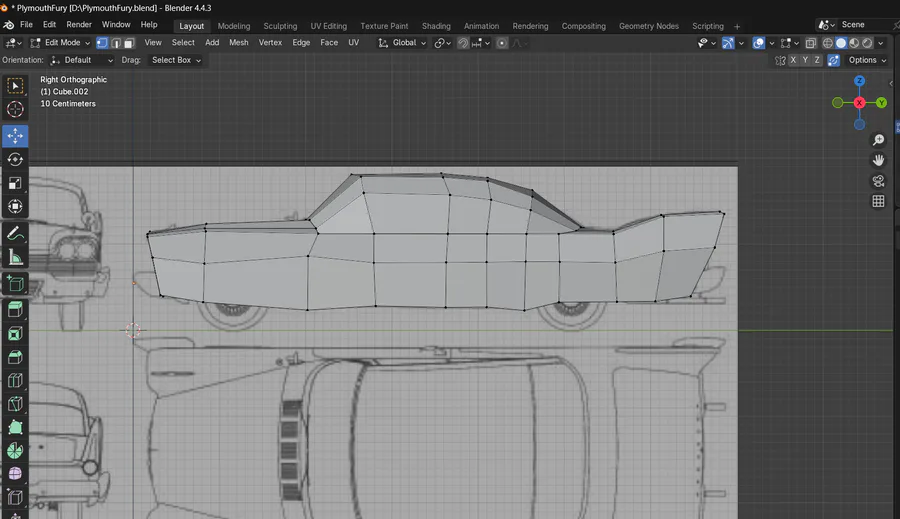Select the Poly Build tool
This screenshot has height=519, width=900.
[15, 428]
